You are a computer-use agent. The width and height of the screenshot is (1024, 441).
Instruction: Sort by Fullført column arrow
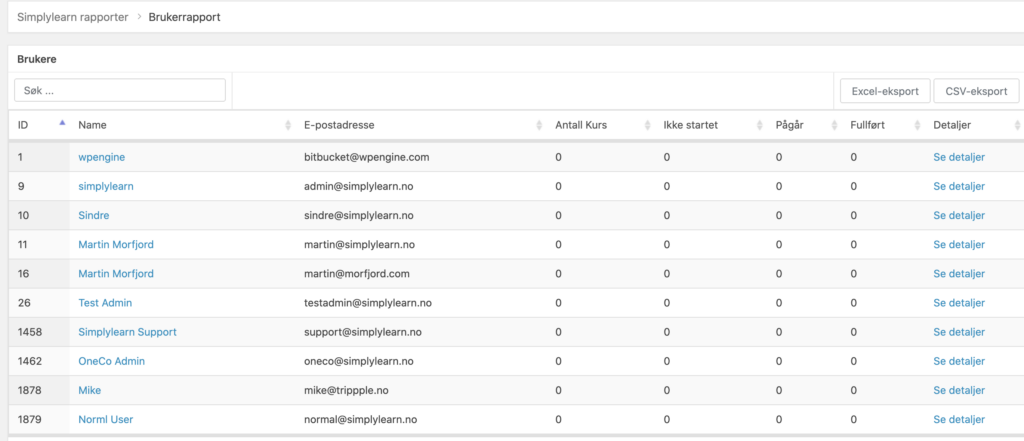point(917,125)
